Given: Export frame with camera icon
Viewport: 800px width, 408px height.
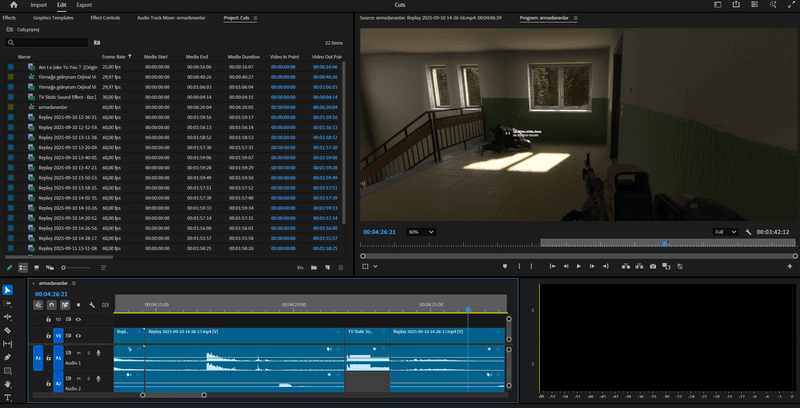Looking at the screenshot, I should point(653,266).
